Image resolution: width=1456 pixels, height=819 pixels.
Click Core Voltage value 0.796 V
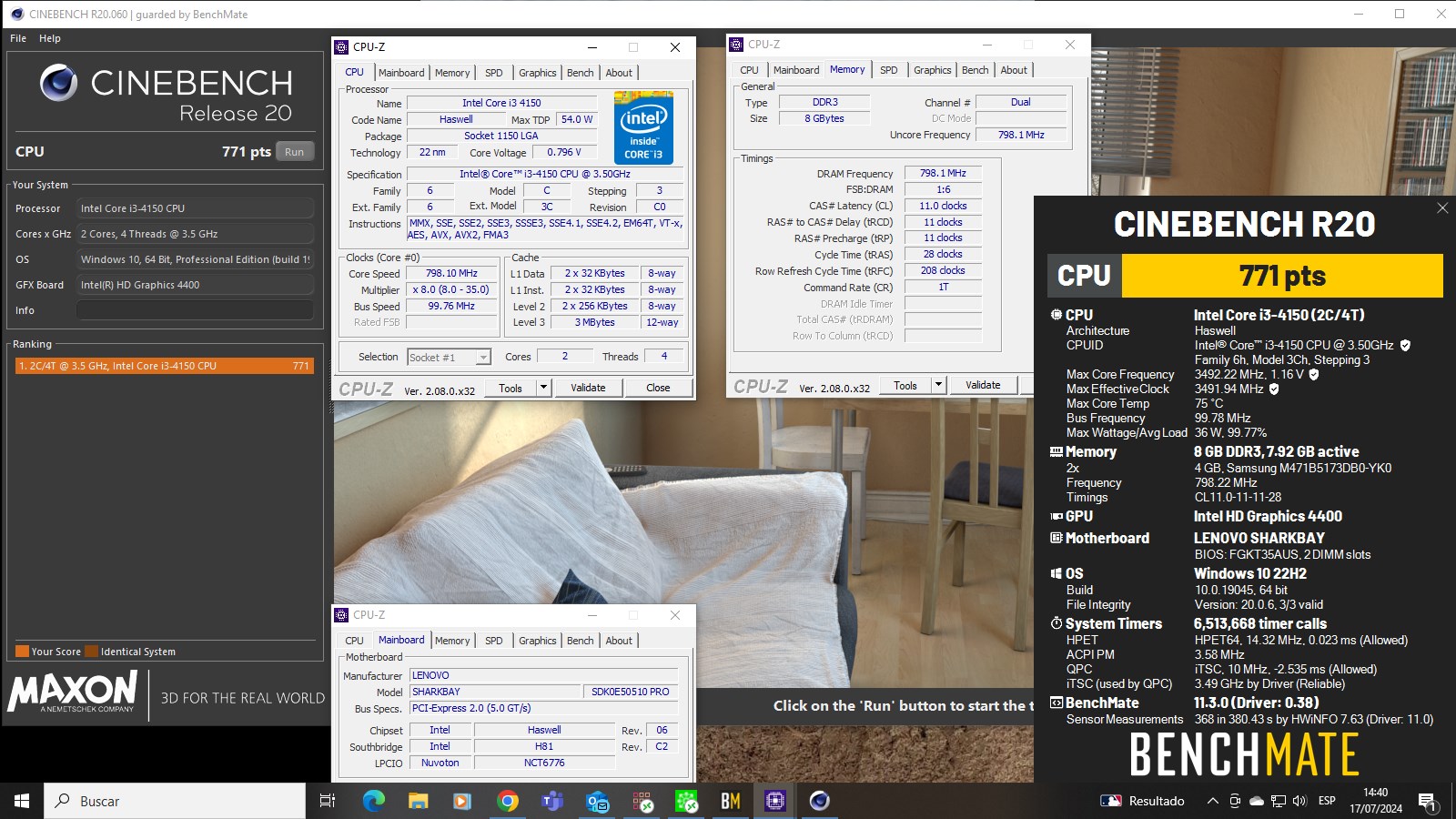pos(564,152)
